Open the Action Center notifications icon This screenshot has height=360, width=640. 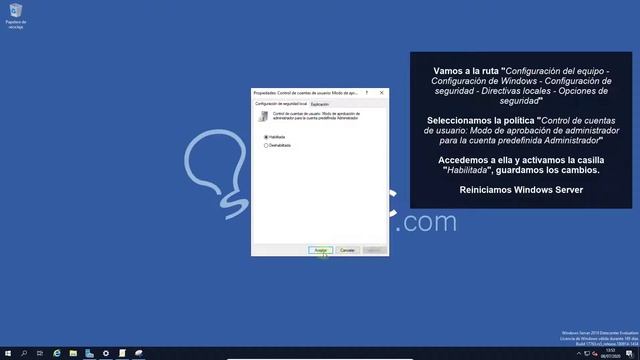click(x=629, y=354)
